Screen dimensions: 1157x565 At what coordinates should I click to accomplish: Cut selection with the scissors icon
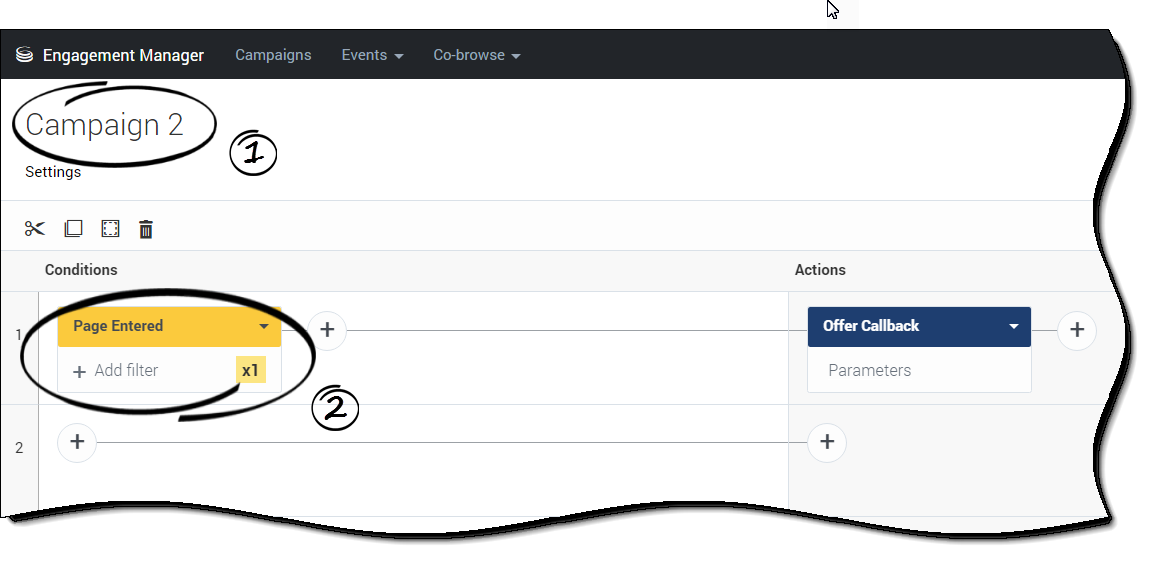tap(35, 229)
